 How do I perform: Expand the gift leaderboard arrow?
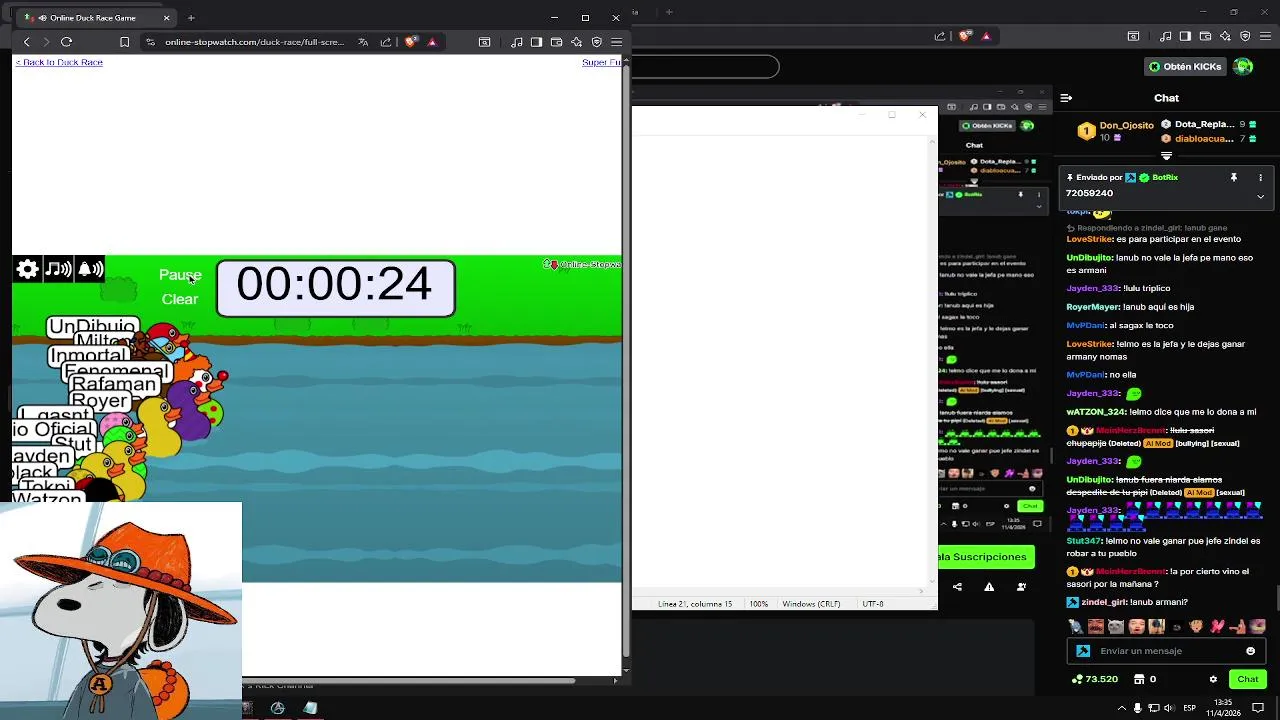tap(1166, 156)
